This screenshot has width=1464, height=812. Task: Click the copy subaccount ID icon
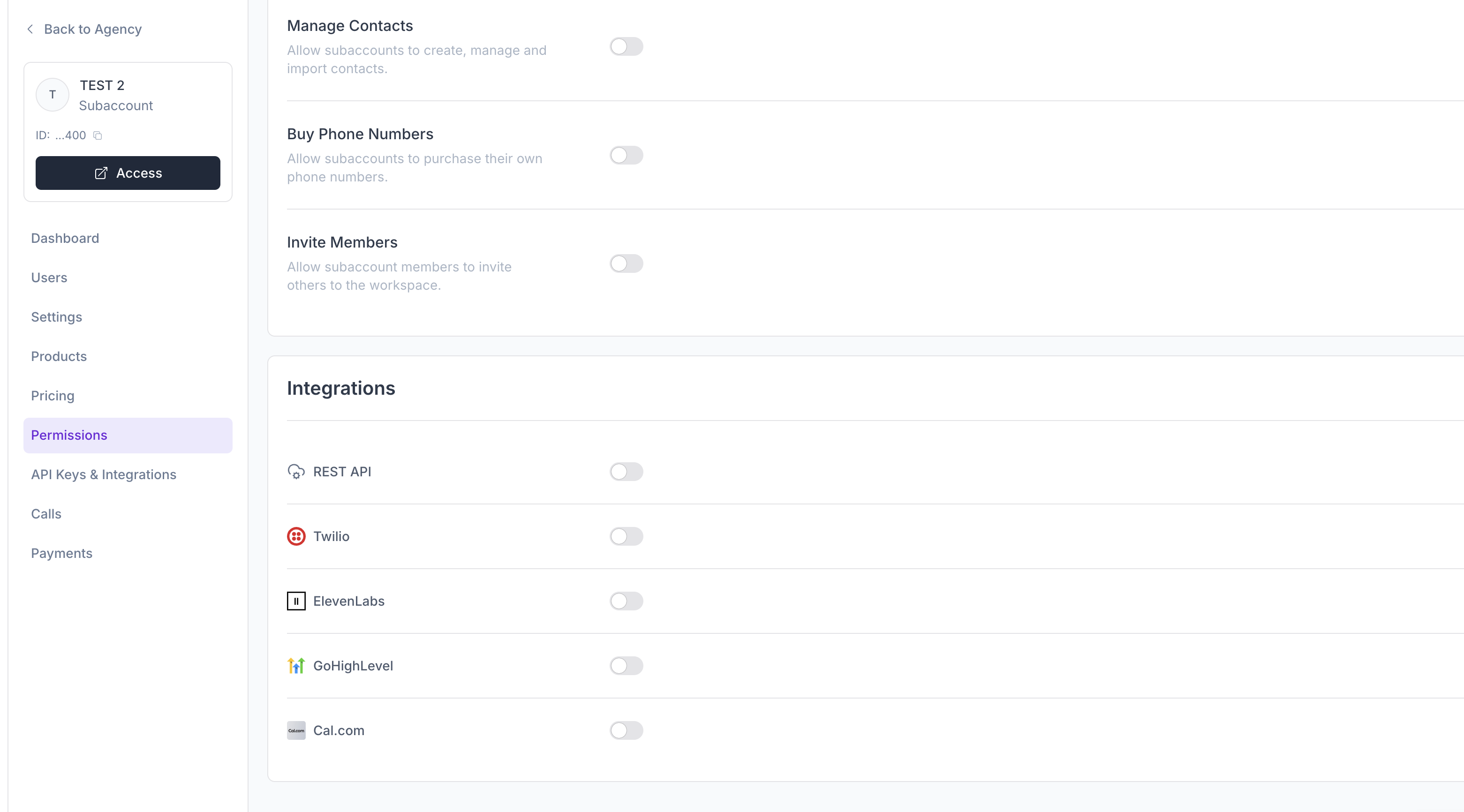tap(98, 135)
